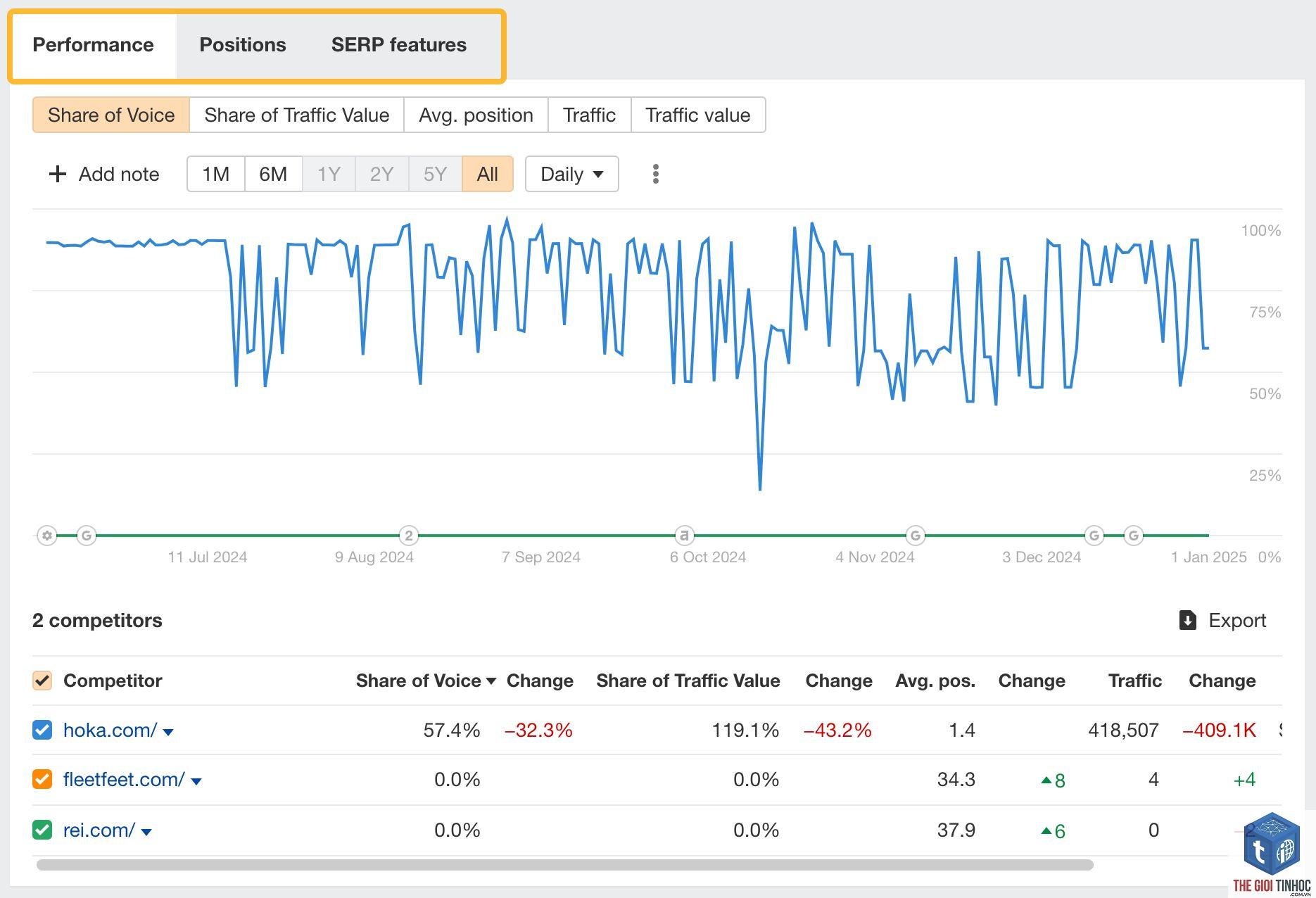Click the gear marker on the timeline

point(47,536)
